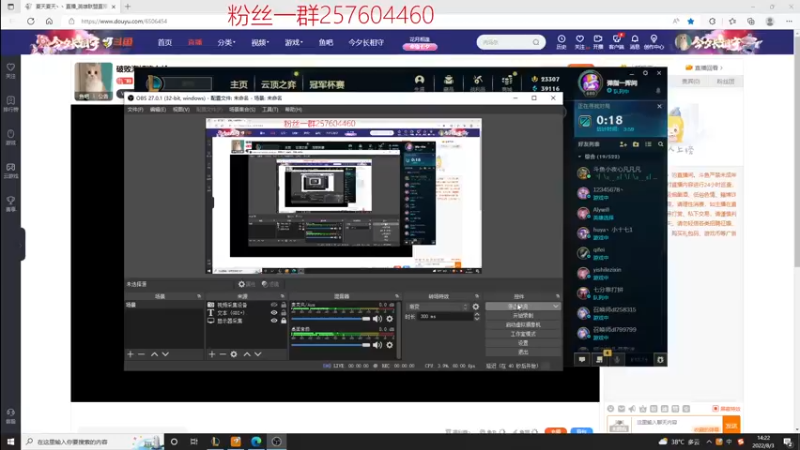The image size is (800, 450).
Task: Toggle lock on video capture device source
Action: point(284,305)
